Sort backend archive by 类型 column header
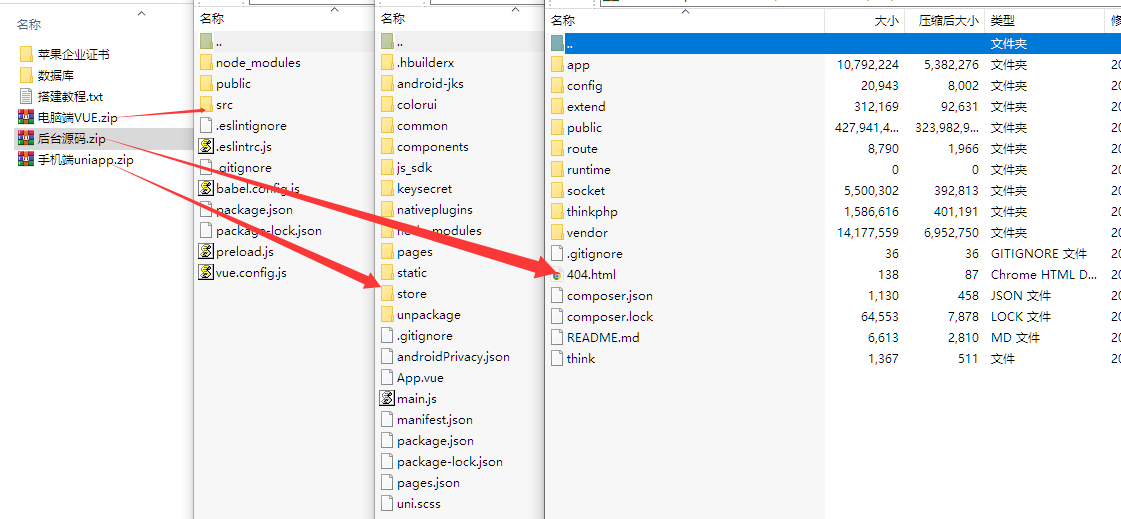Viewport: 1121px width, 519px height. click(x=1002, y=21)
